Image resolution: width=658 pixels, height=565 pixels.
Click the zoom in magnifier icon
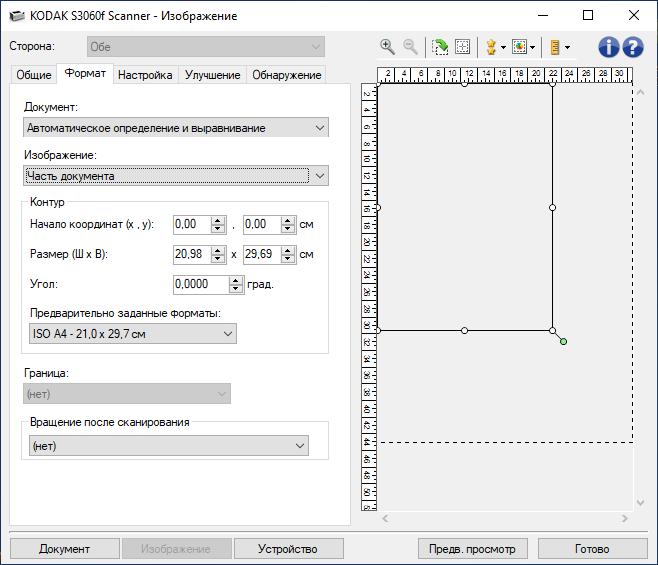pos(387,47)
